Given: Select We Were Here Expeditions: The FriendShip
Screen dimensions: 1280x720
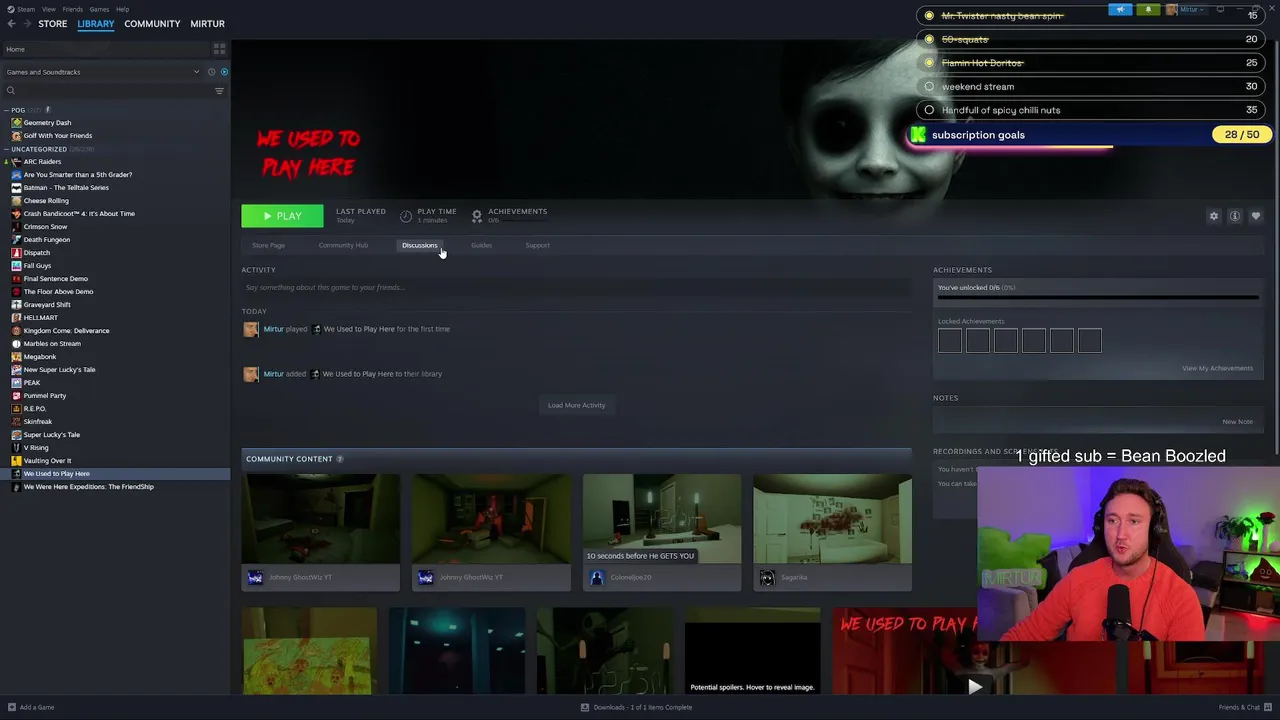Looking at the screenshot, I should [x=88, y=487].
